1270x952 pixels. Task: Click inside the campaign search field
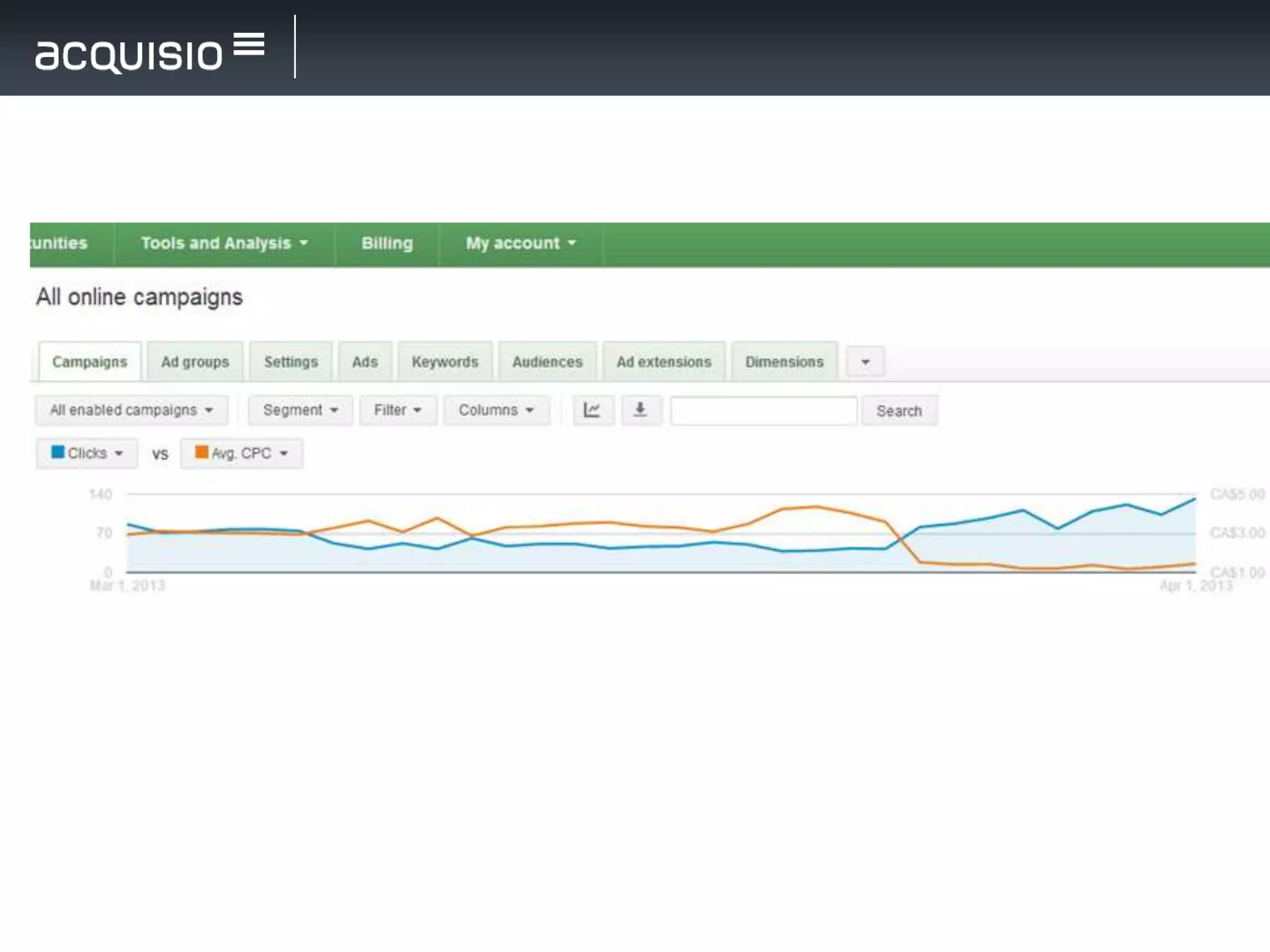(x=763, y=410)
